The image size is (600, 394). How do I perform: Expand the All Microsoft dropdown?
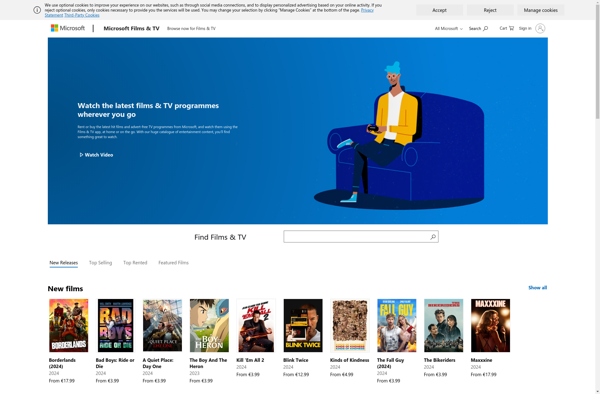[x=448, y=28]
